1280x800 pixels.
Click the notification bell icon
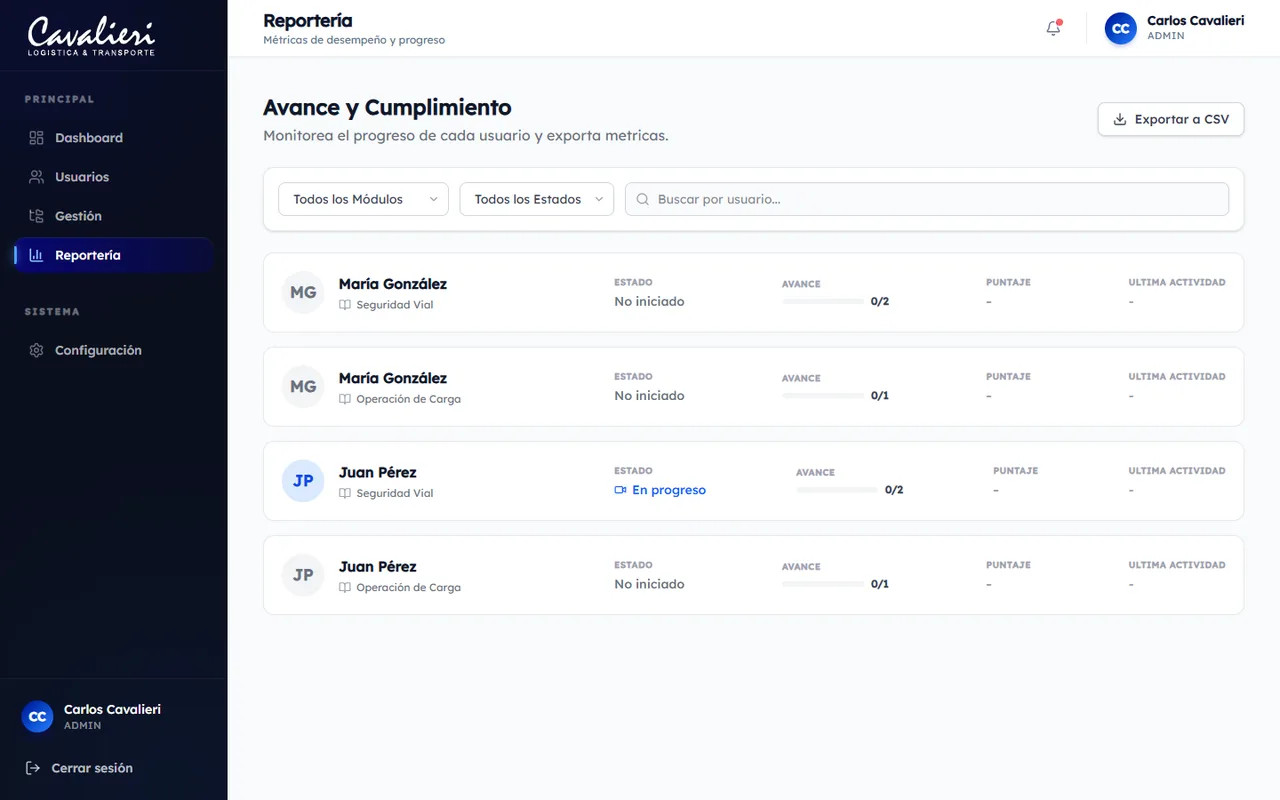[1053, 29]
